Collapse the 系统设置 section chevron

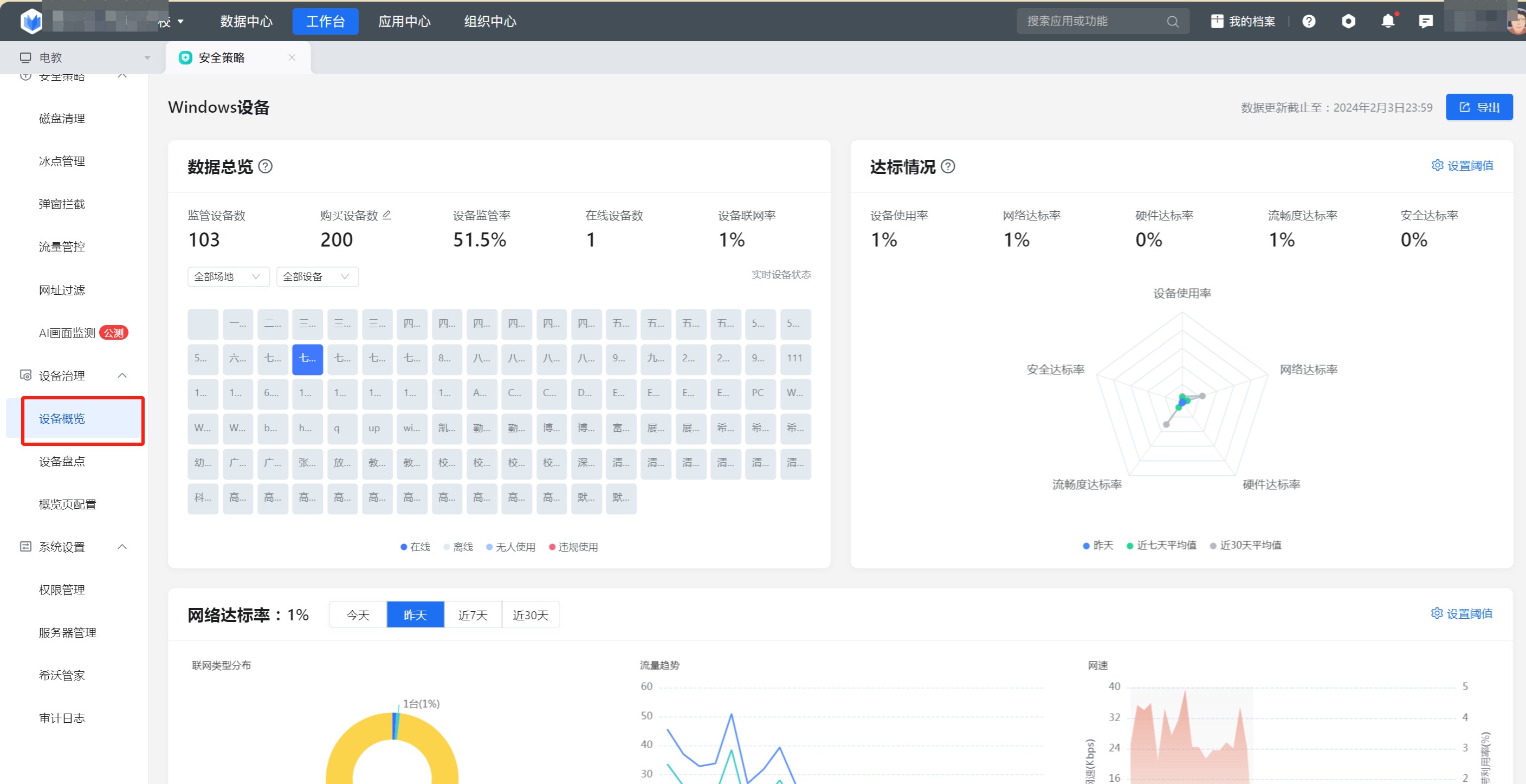122,547
